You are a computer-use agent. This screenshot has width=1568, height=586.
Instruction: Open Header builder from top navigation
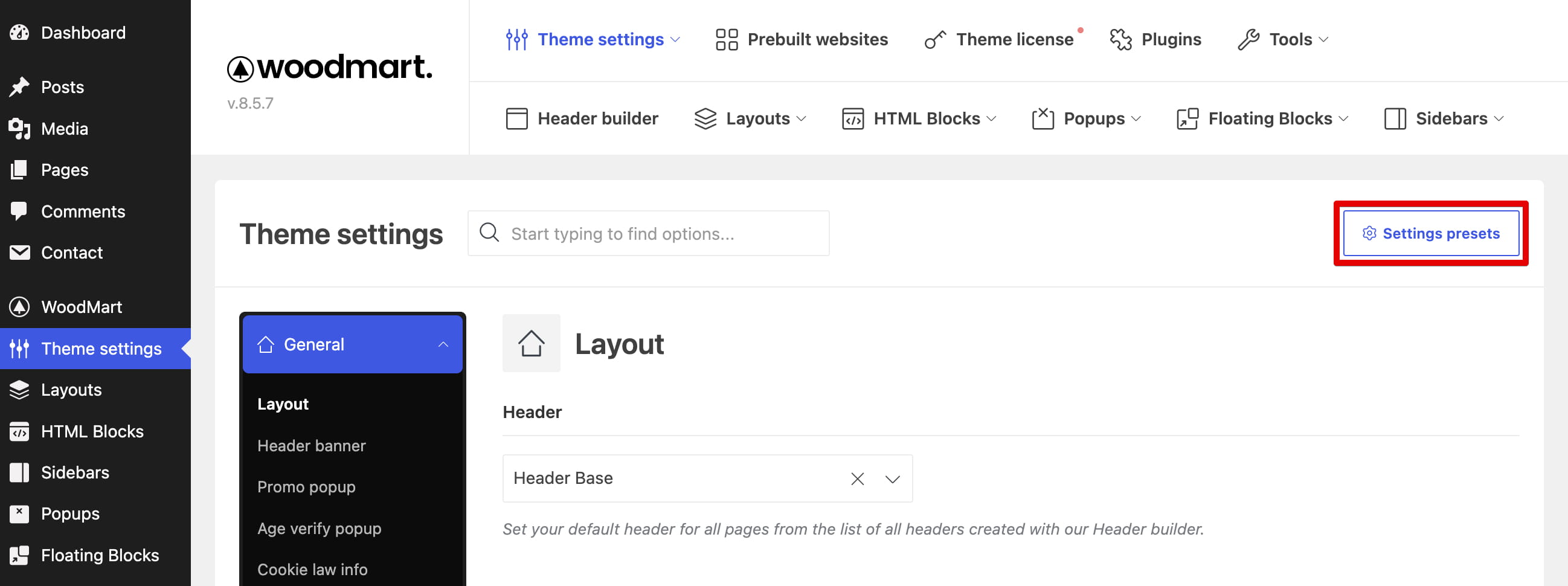[x=582, y=118]
